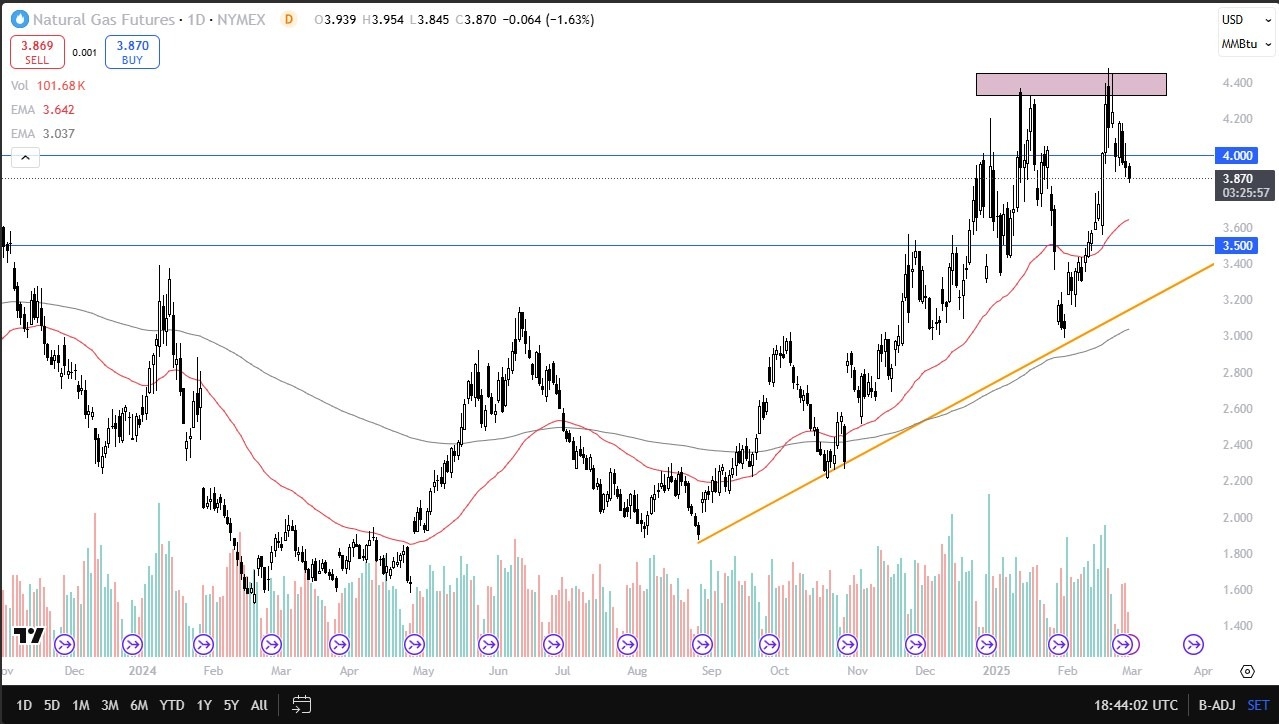Image resolution: width=1279 pixels, height=724 pixels.
Task: Open the event marker above the 2024 label
Action: point(133,644)
